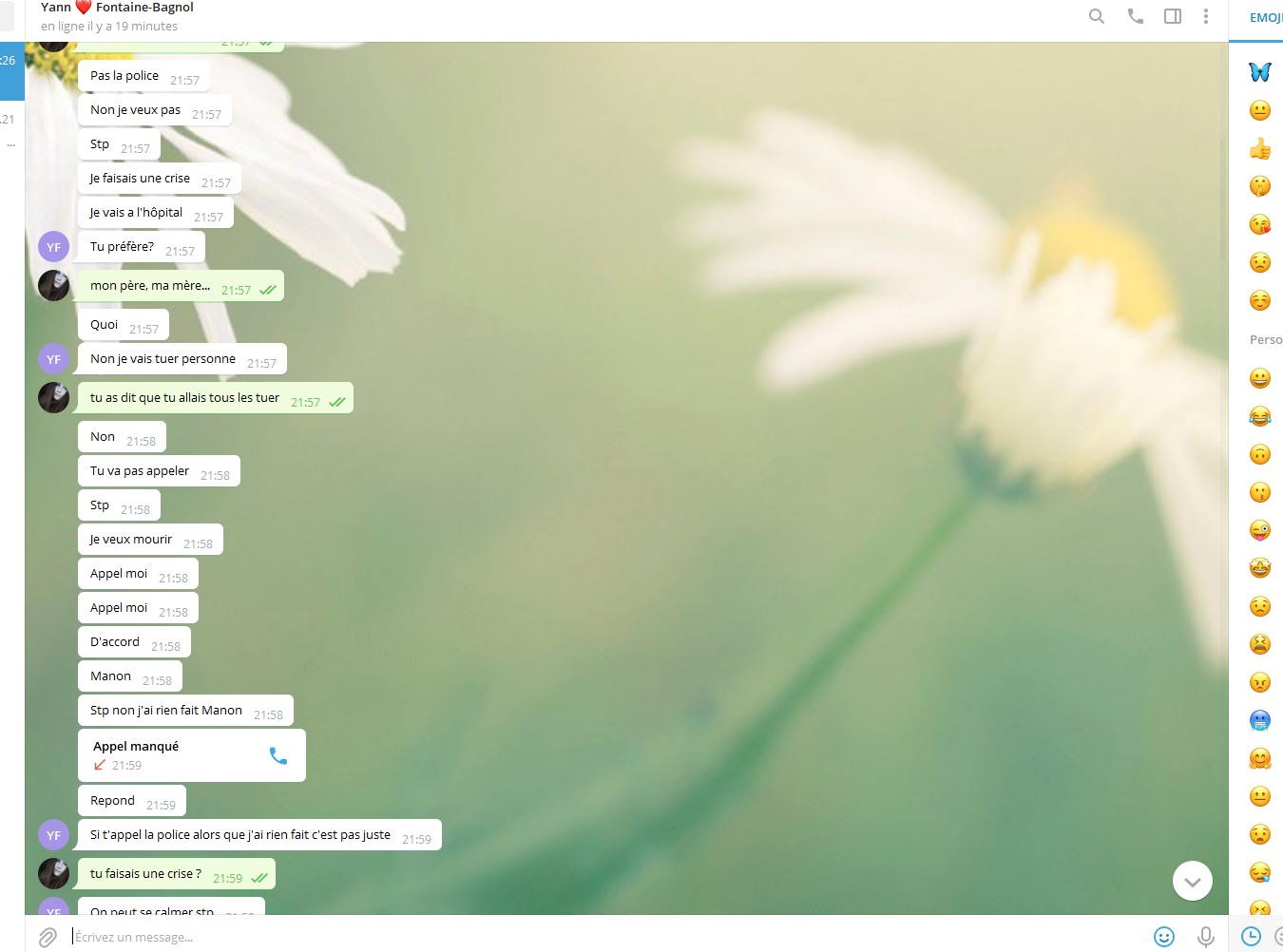Image resolution: width=1283 pixels, height=952 pixels.
Task: Pick the blue cold face emoji
Action: (1260, 720)
